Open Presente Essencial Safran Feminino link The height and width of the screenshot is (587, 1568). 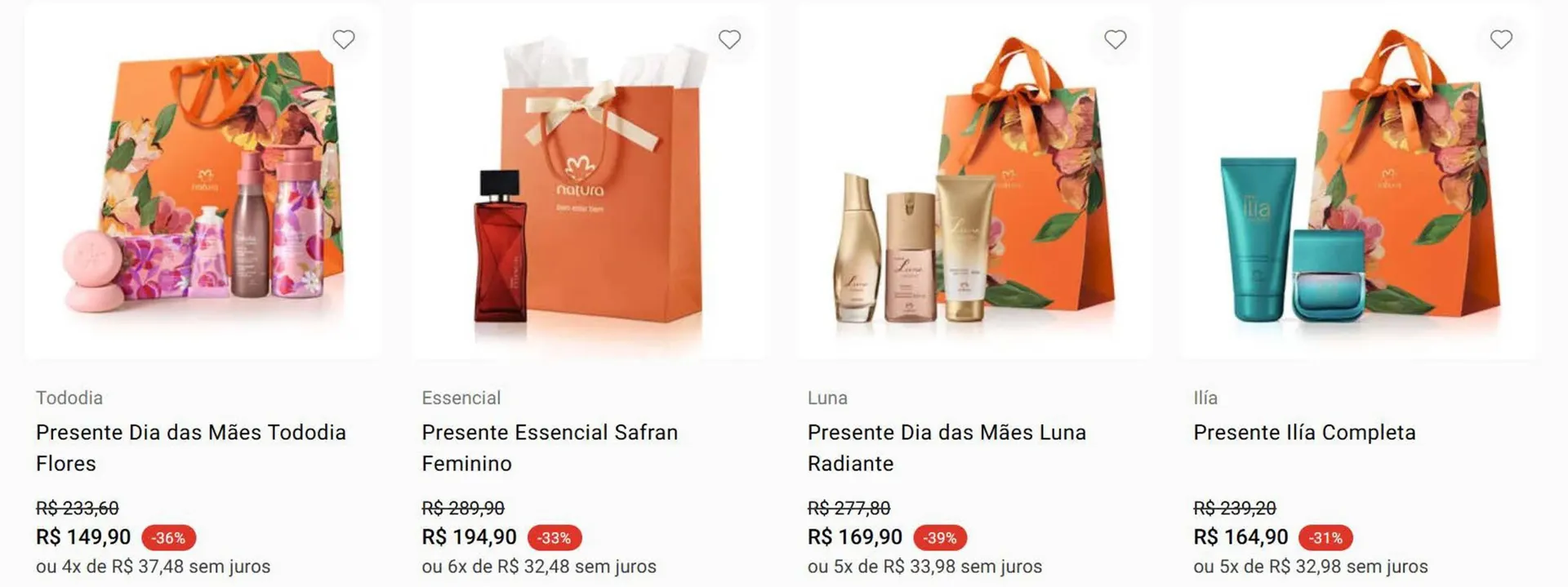tap(550, 447)
